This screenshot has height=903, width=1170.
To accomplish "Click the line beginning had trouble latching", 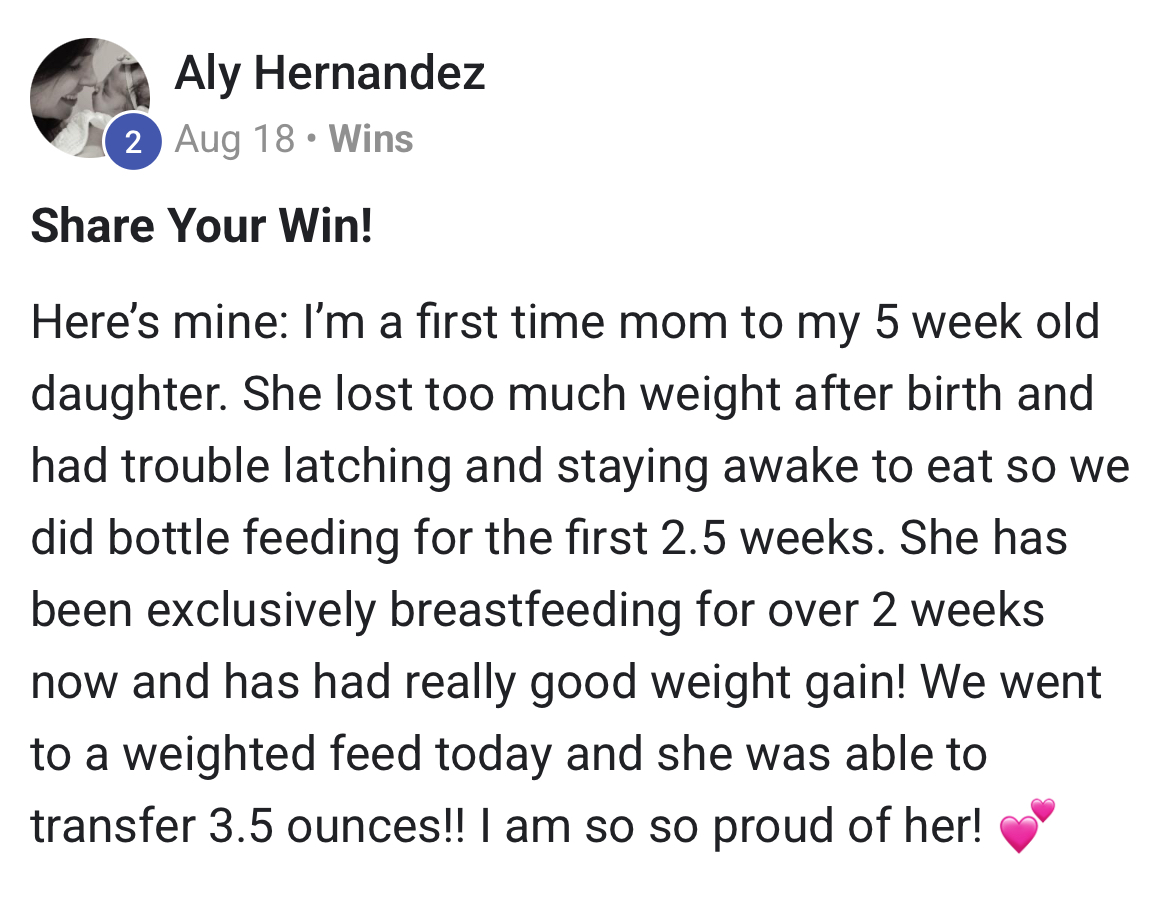I will [580, 468].
